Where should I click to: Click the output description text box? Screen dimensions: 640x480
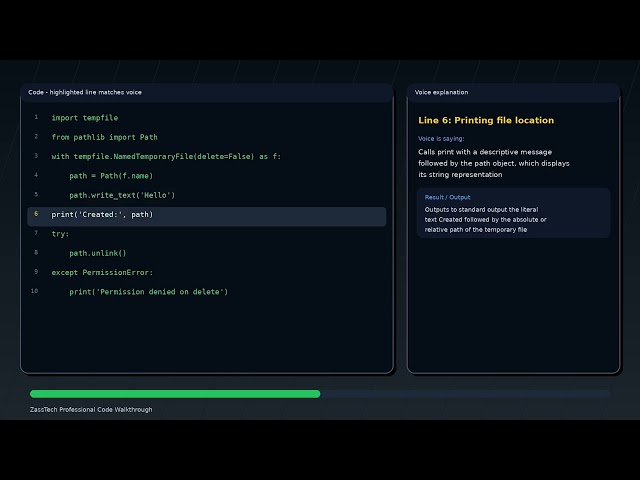pyautogui.click(x=513, y=213)
